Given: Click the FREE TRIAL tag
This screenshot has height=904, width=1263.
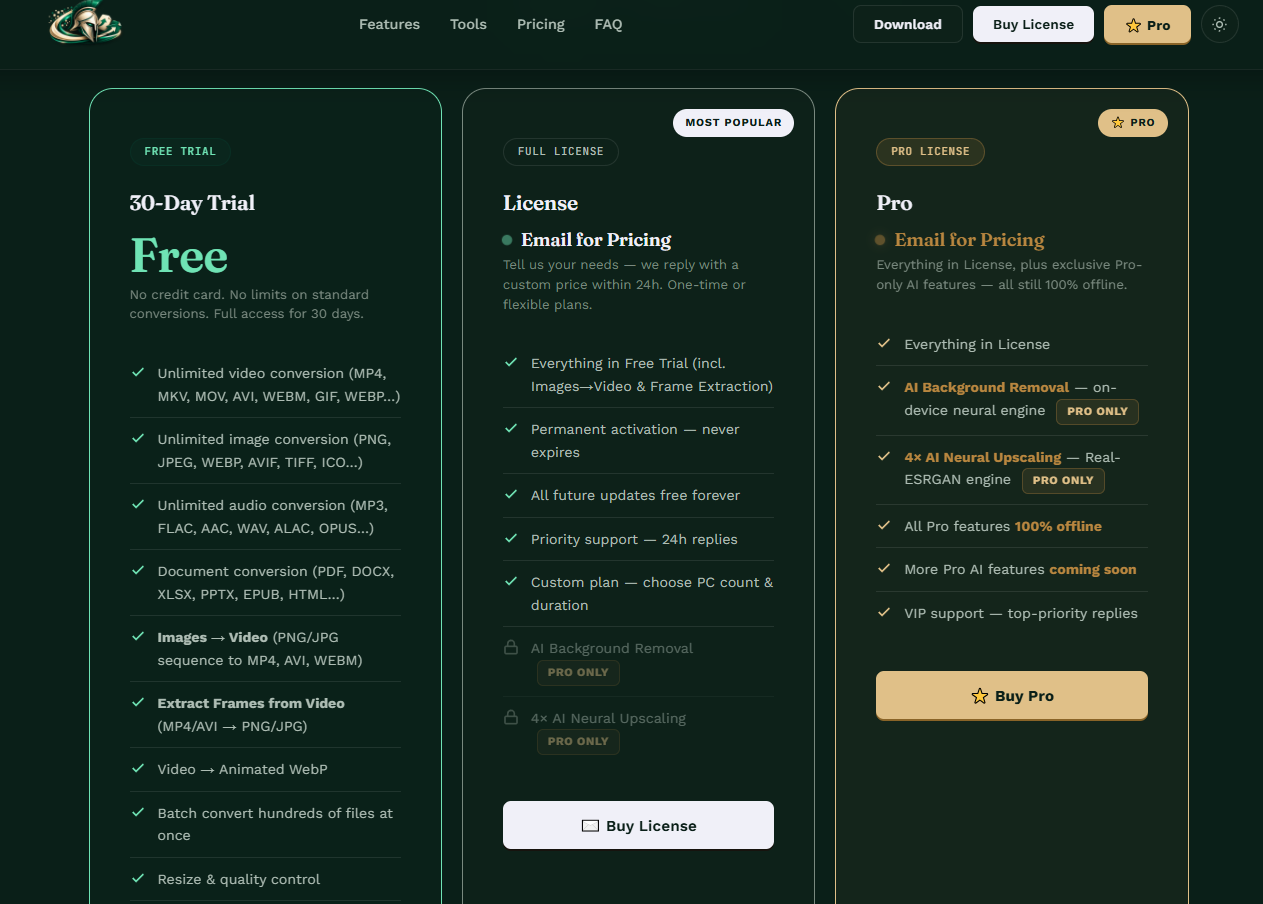Looking at the screenshot, I should 180,152.
